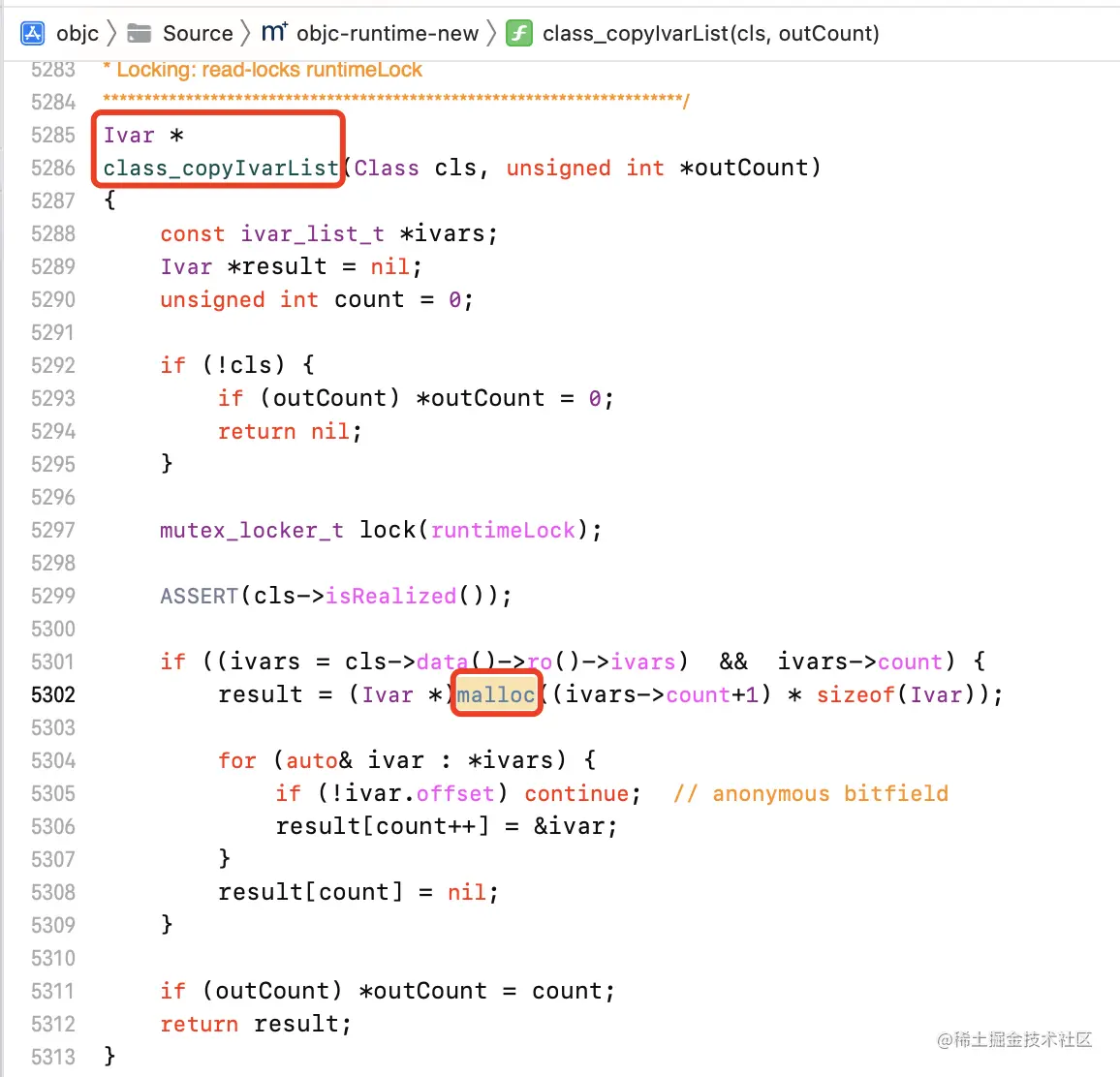
Task: Expand chevron after objc-runtime-new breadcrumb
Action: (x=491, y=33)
